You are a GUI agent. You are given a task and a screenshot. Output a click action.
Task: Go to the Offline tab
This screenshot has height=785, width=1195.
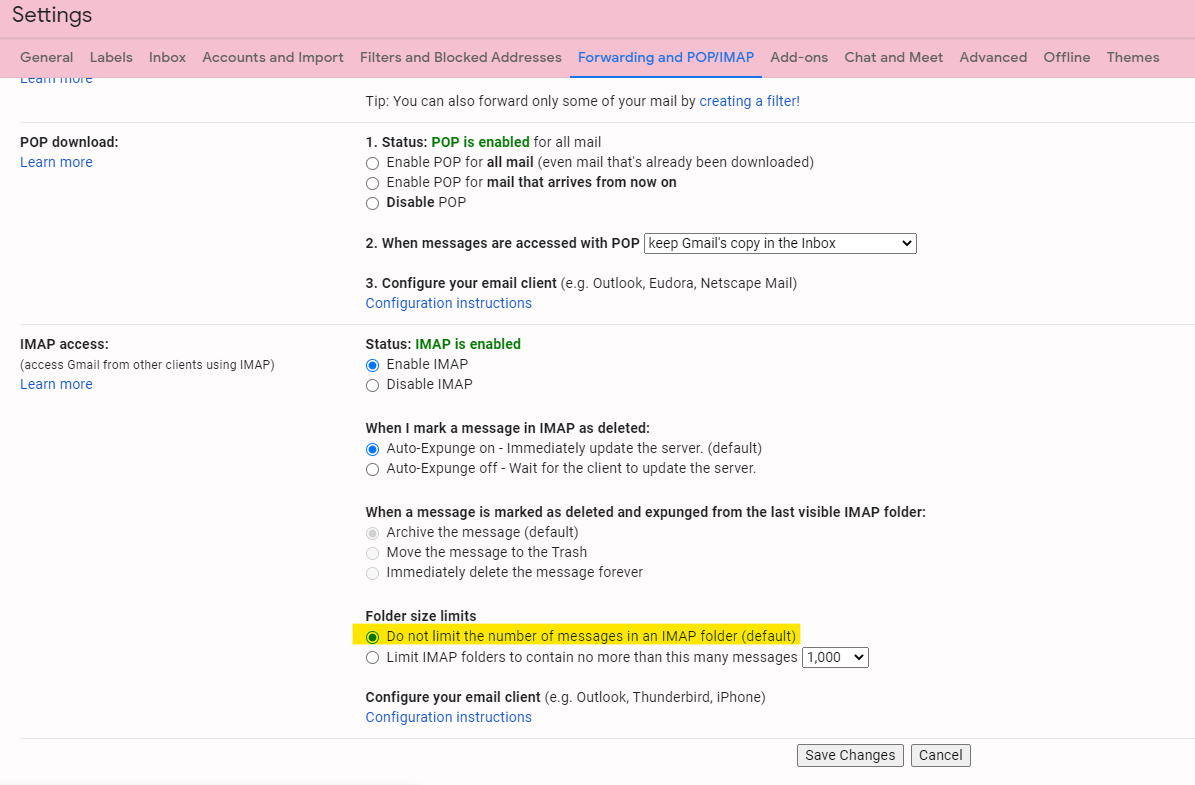point(1067,57)
